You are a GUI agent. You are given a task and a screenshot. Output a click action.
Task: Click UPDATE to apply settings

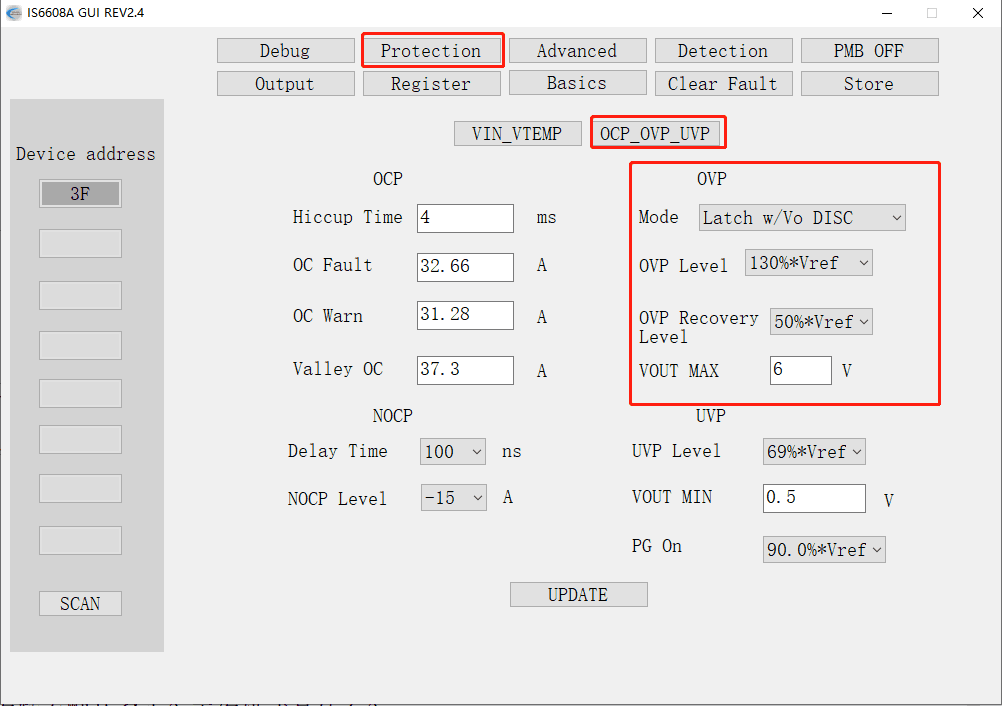click(x=578, y=595)
